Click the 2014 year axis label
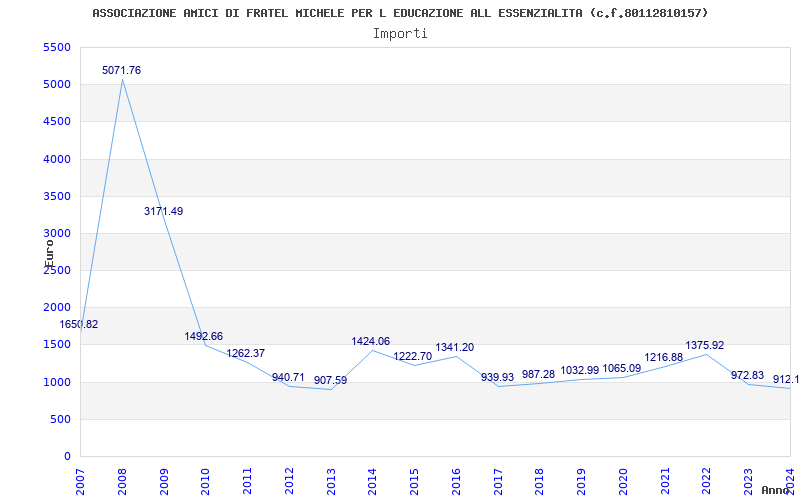Image resolution: width=800 pixels, height=500 pixels. [x=373, y=478]
